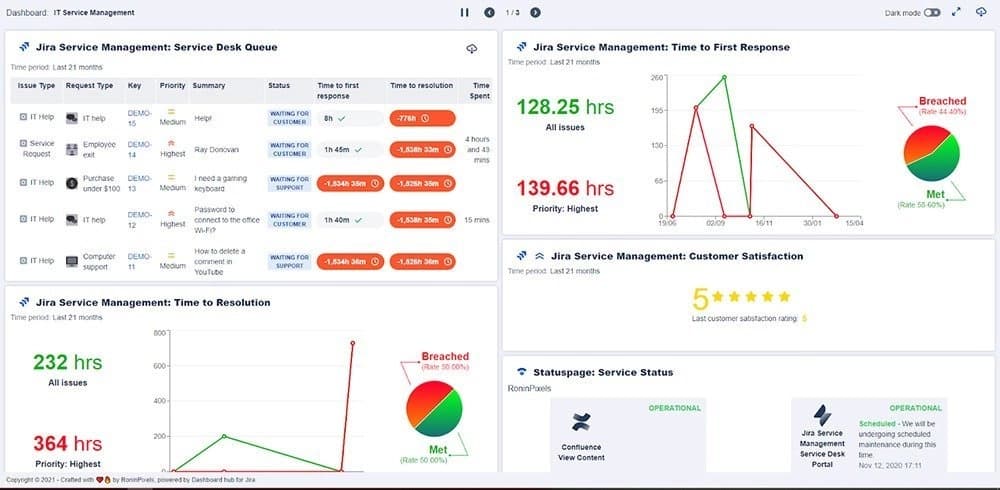Sort by the Status column header

point(279,86)
